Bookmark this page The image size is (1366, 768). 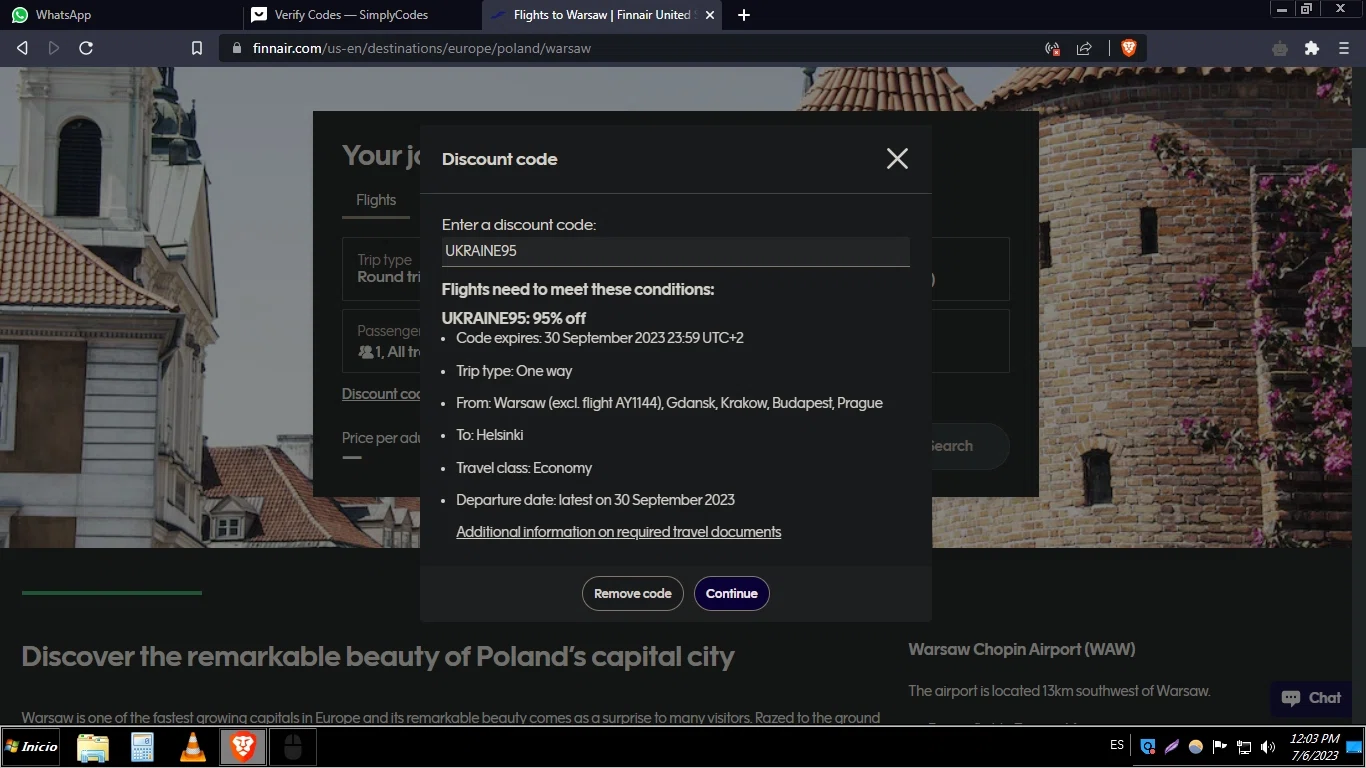pyautogui.click(x=197, y=48)
